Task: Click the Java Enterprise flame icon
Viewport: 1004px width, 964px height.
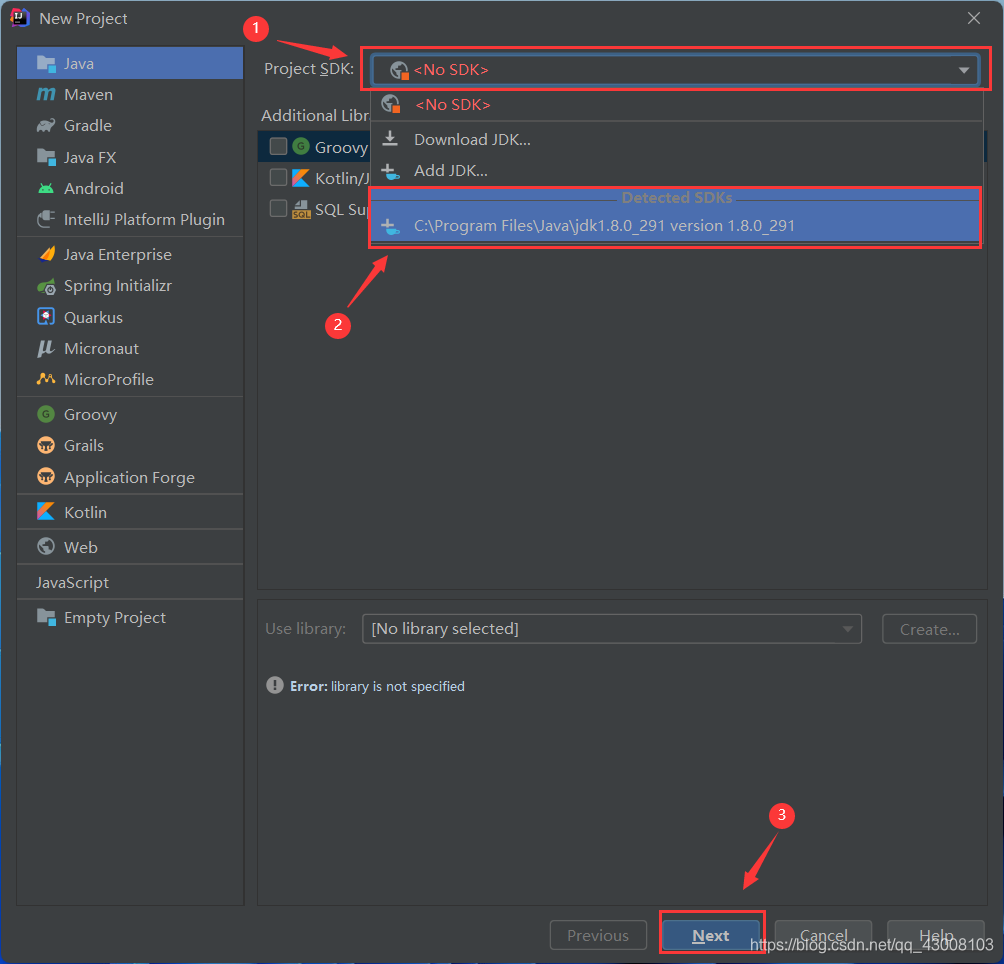Action: pos(47,254)
